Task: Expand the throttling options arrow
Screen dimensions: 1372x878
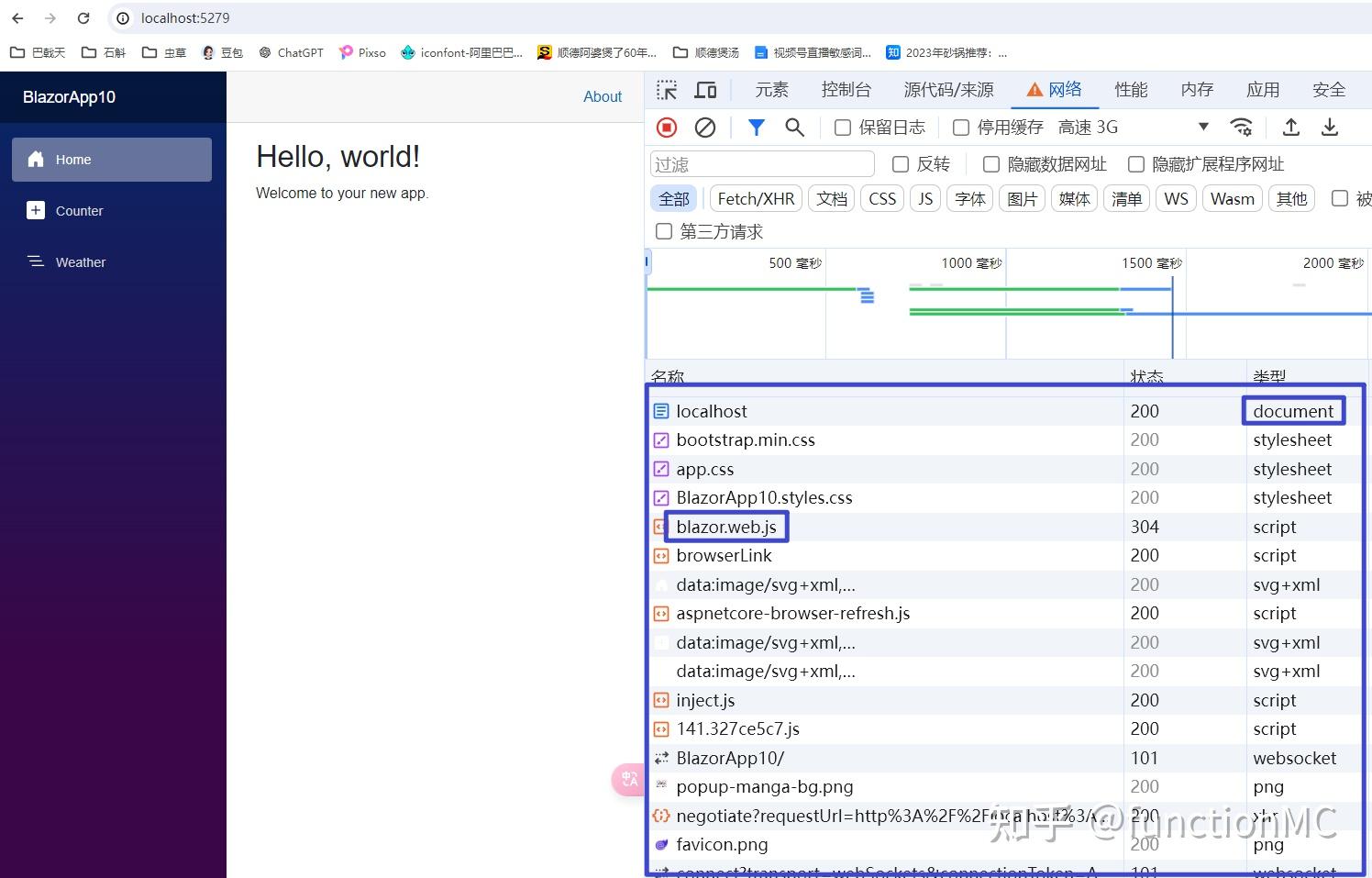Action: tap(1201, 127)
